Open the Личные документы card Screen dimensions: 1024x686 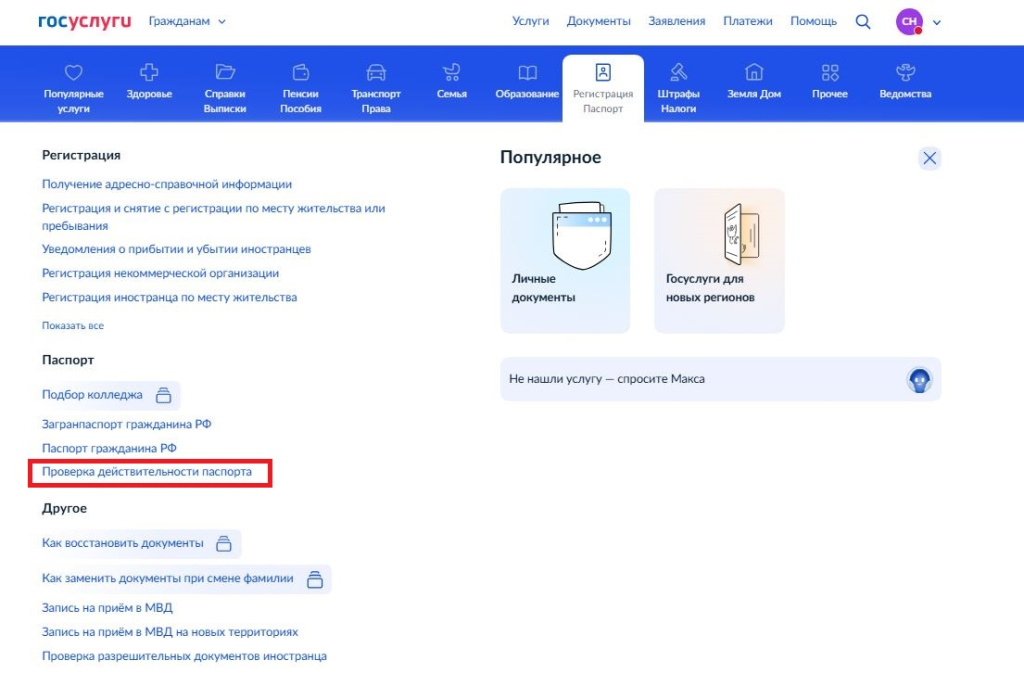click(x=565, y=261)
